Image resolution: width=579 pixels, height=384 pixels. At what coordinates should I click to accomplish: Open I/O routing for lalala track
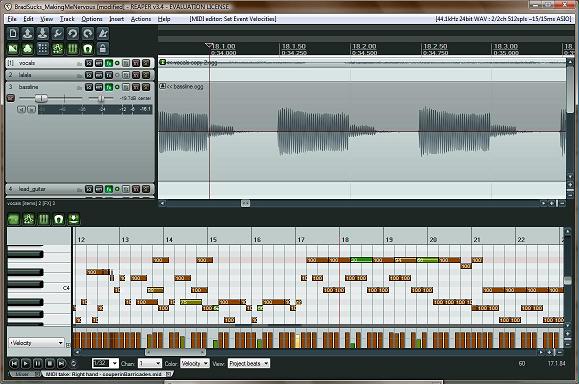(x=89, y=75)
